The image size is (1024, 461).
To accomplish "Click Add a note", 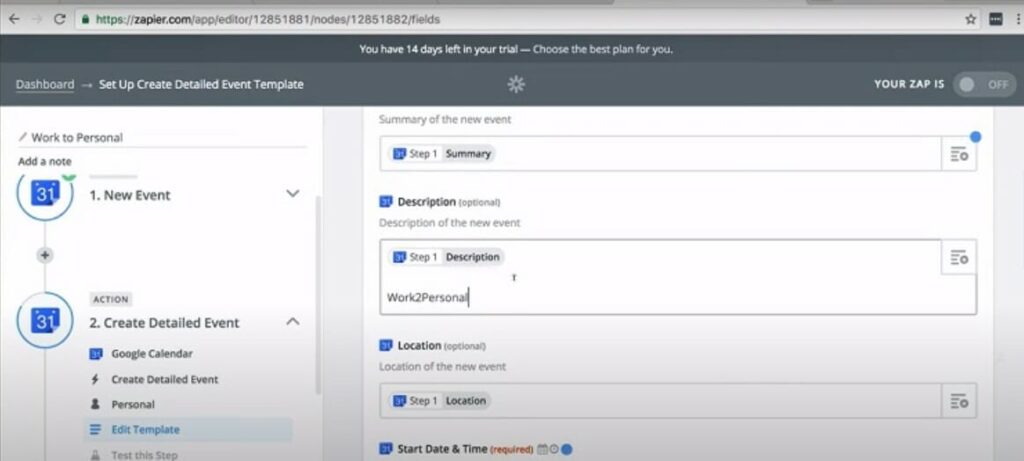I will (44, 161).
